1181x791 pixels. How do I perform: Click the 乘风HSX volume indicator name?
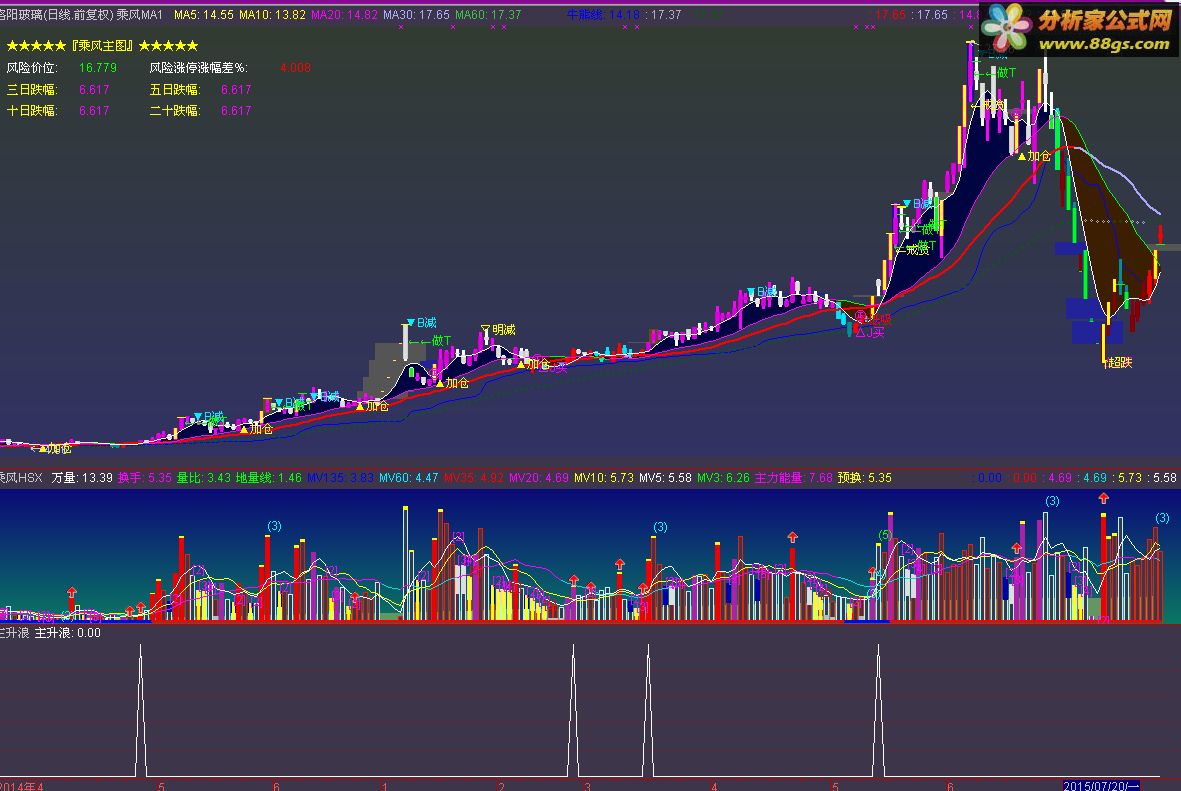coord(21,478)
